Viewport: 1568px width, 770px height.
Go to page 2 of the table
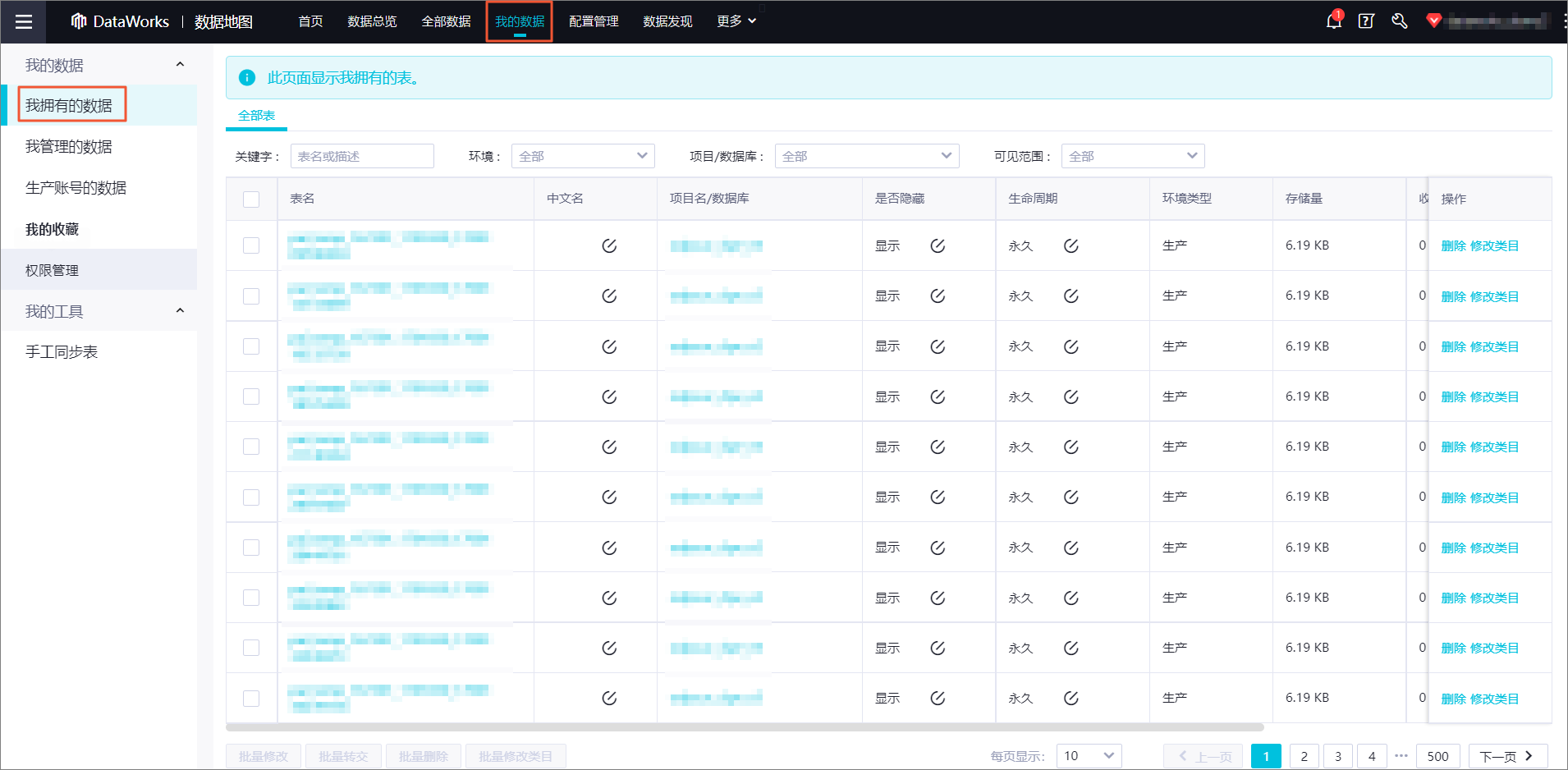point(1304,756)
